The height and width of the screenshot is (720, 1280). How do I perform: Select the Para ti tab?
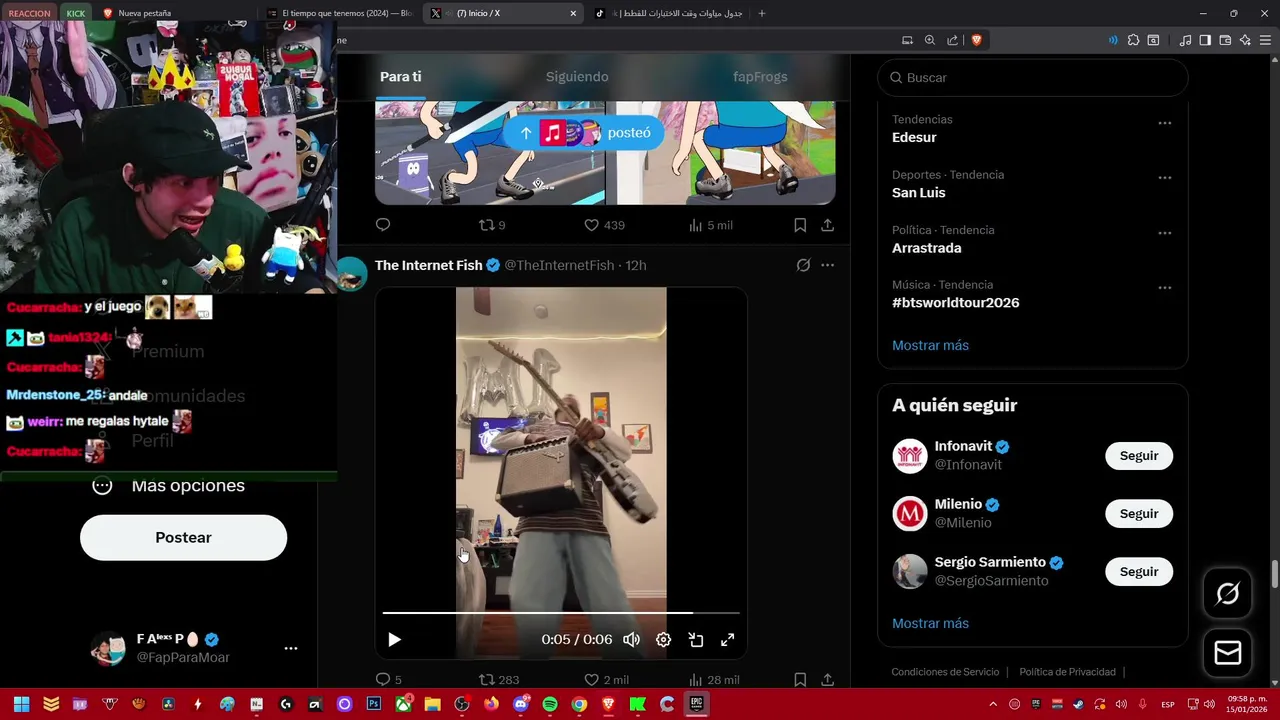(x=400, y=77)
